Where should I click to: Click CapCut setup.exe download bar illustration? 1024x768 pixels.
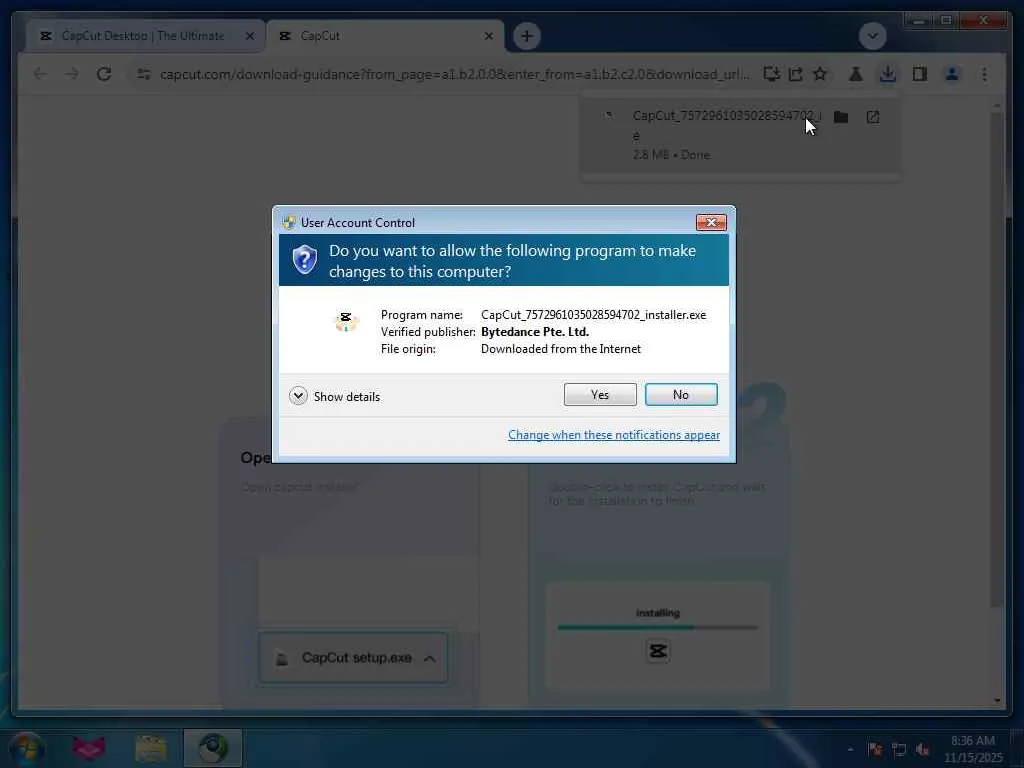click(353, 658)
